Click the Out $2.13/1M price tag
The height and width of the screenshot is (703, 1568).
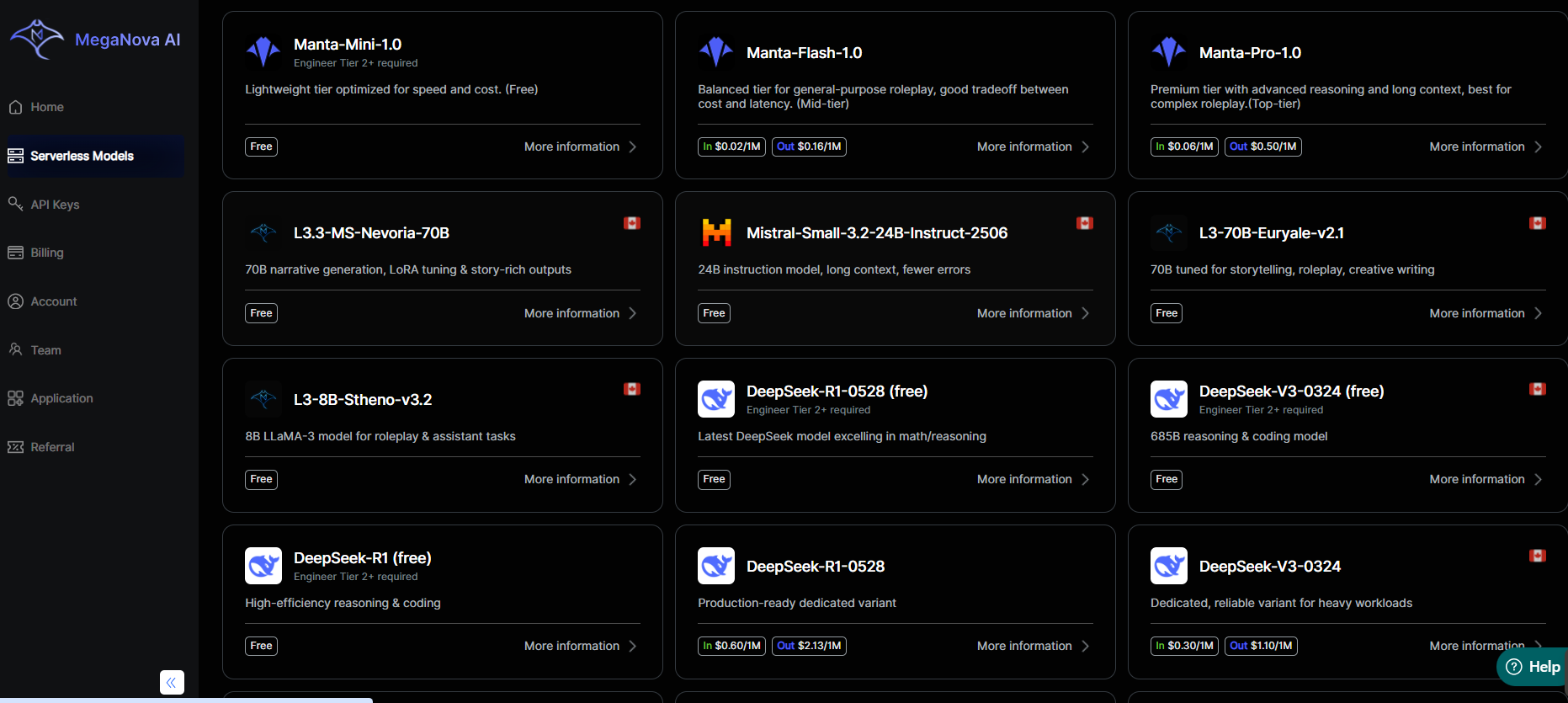[809, 646]
